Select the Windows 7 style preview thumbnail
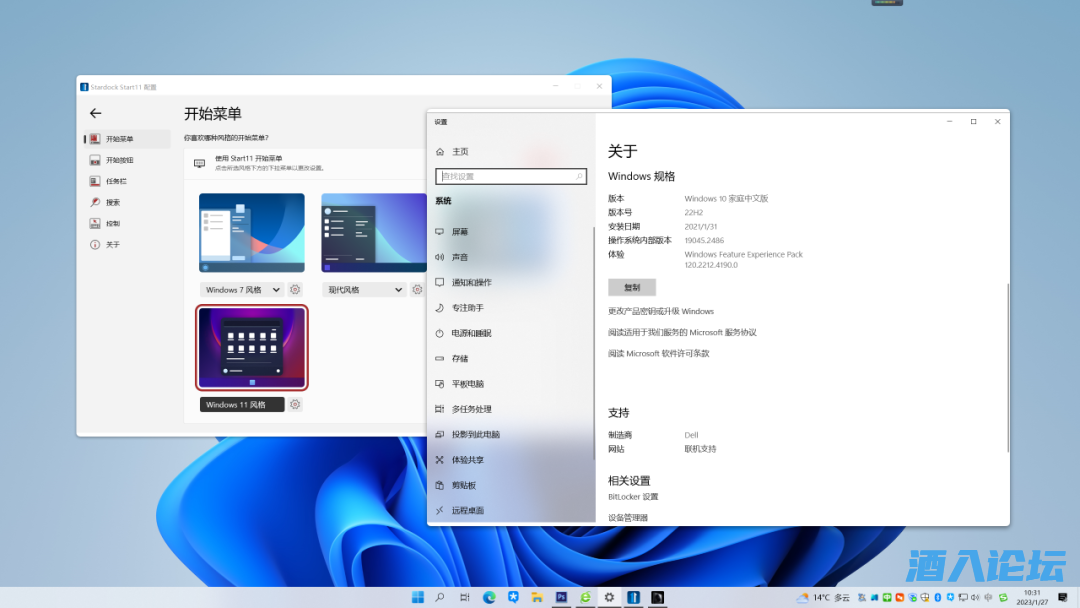 [x=252, y=233]
